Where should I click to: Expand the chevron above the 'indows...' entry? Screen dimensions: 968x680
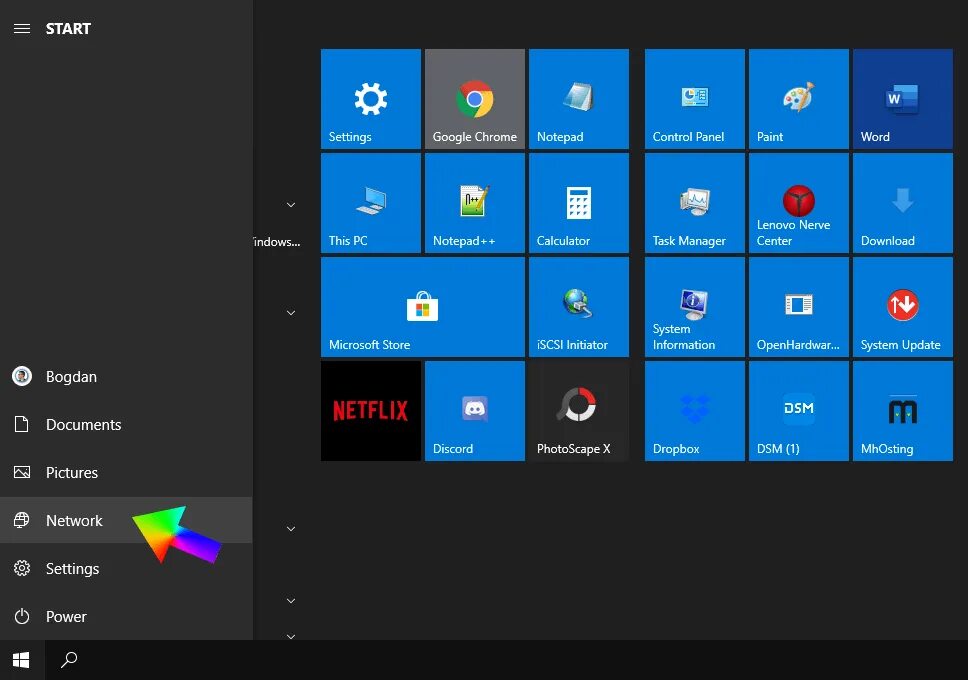coord(291,204)
